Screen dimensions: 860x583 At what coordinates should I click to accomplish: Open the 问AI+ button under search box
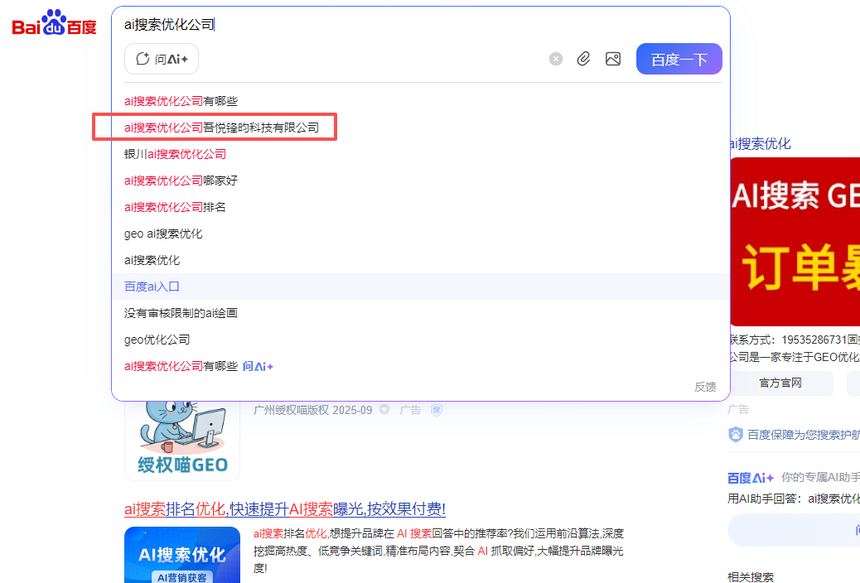coord(161,59)
